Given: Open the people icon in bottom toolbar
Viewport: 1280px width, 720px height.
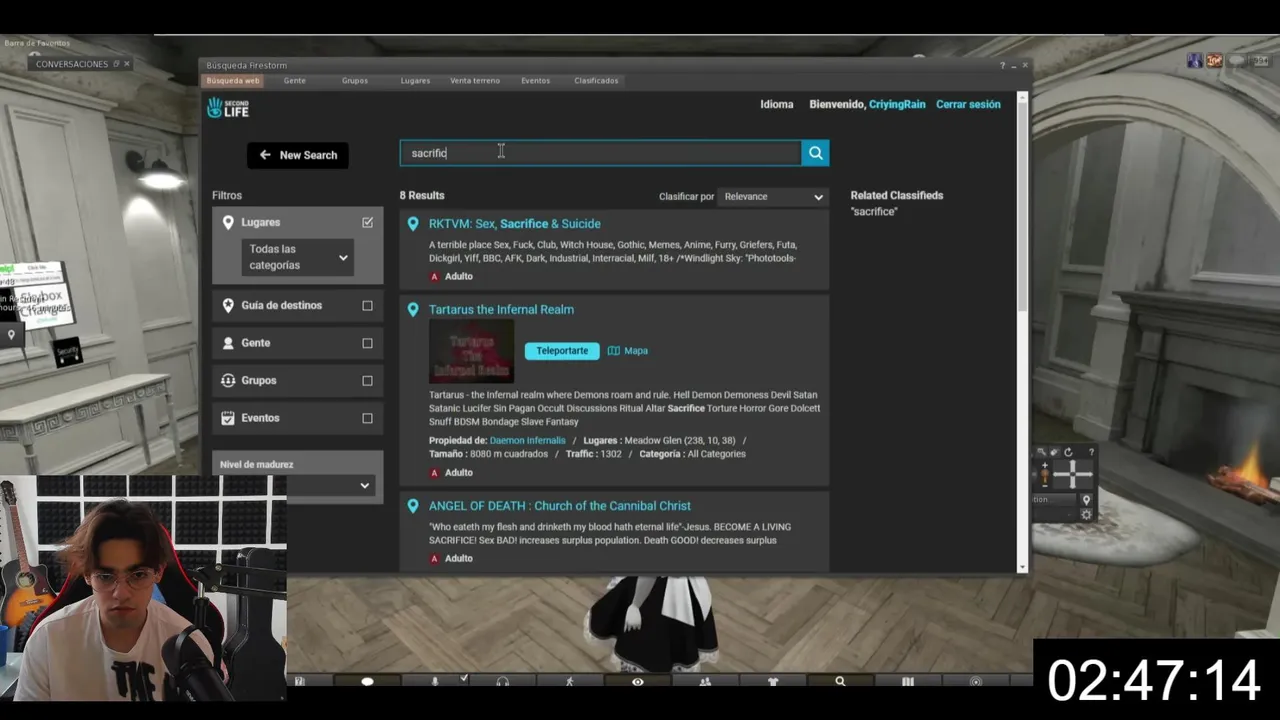Looking at the screenshot, I should [x=705, y=682].
